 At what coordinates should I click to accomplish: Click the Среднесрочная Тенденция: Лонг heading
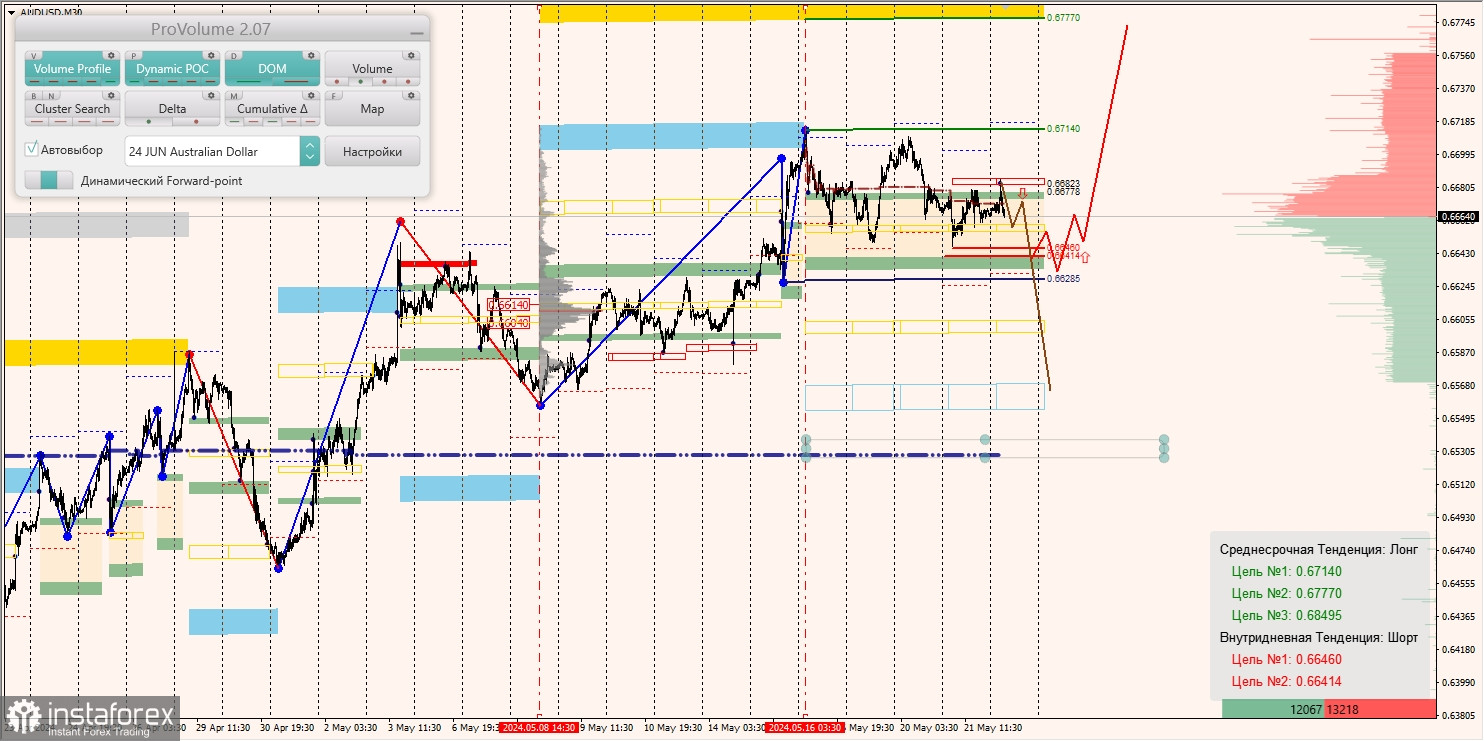(x=1318, y=550)
